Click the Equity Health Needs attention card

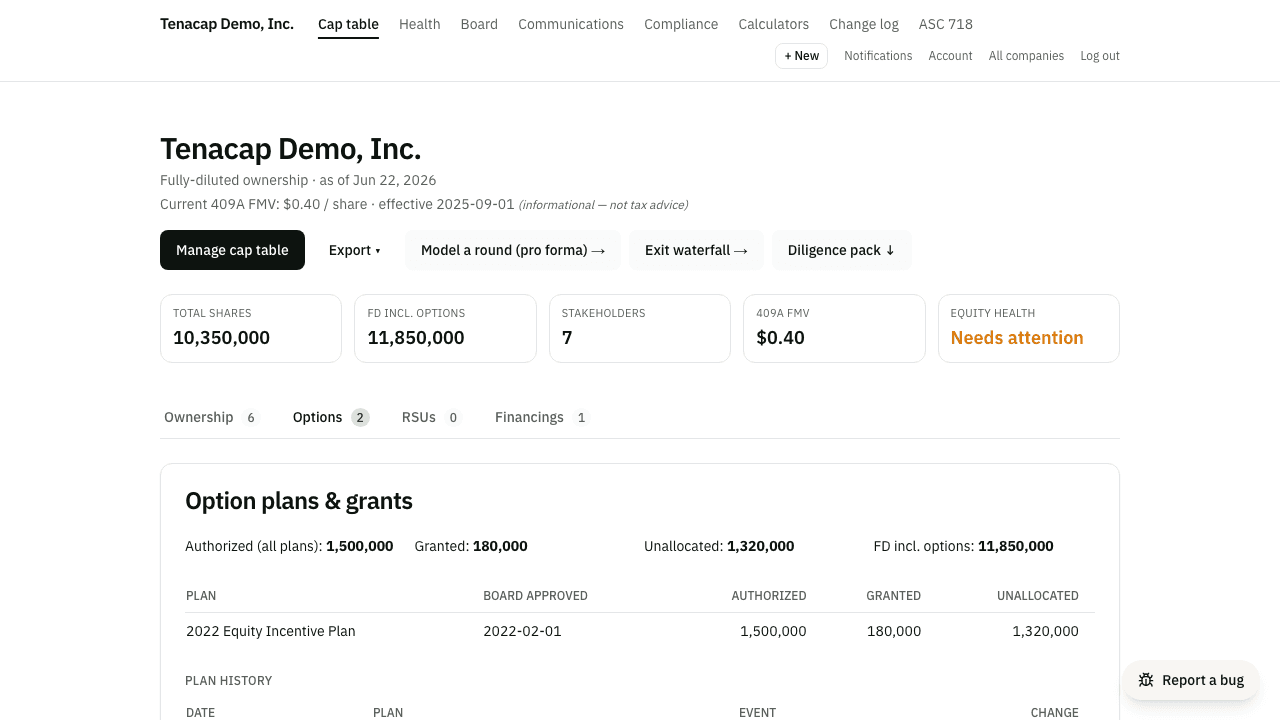[x=1028, y=328]
